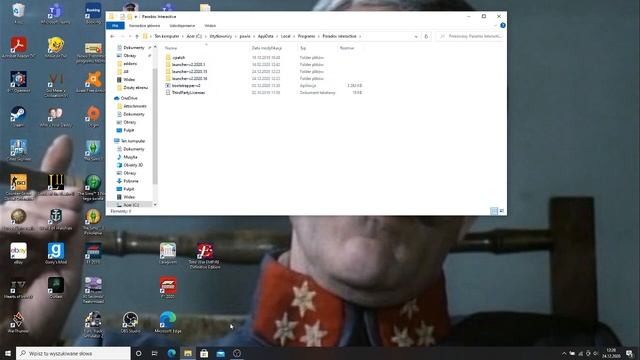The width and height of the screenshot is (640, 360).
Task: Sort files by the Nazwa column header
Action: pyautogui.click(x=171, y=48)
